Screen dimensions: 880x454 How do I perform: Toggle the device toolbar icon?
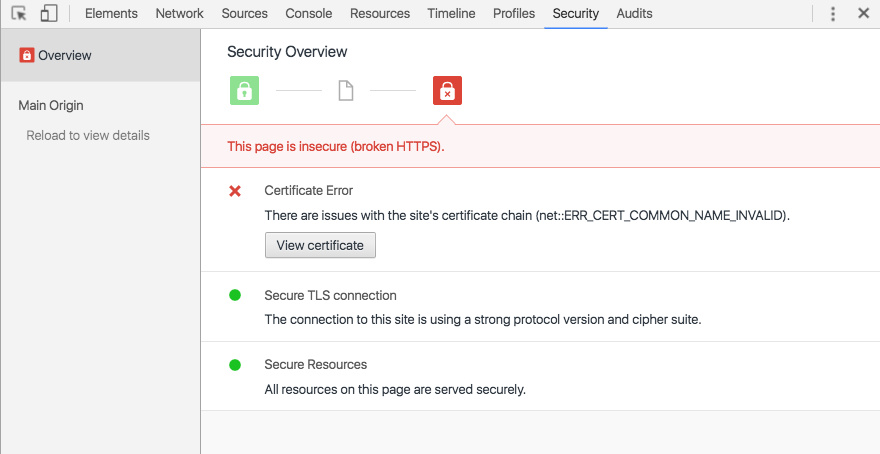tap(49, 14)
